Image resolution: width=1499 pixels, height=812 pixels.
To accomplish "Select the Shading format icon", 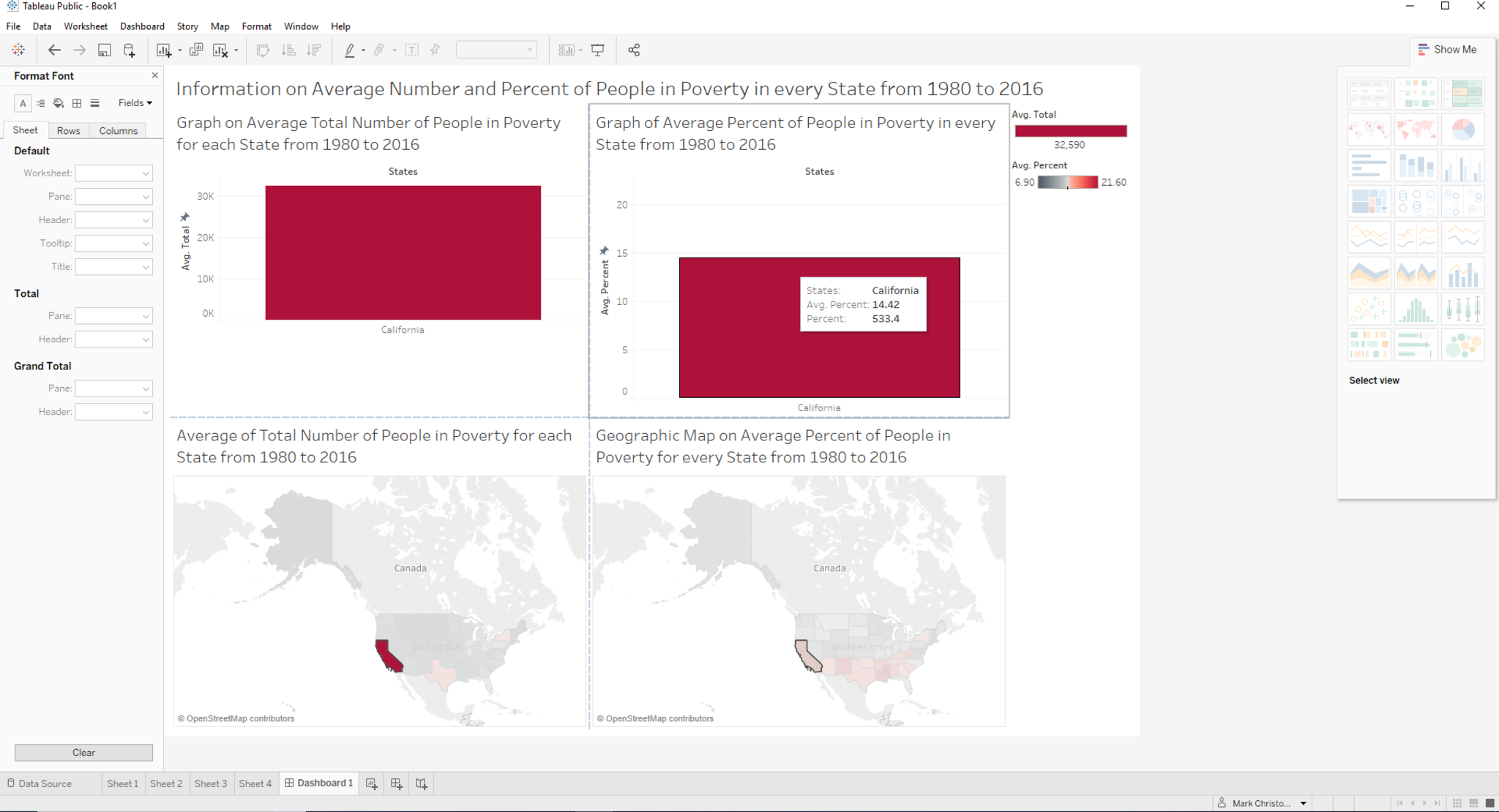I will pos(59,103).
